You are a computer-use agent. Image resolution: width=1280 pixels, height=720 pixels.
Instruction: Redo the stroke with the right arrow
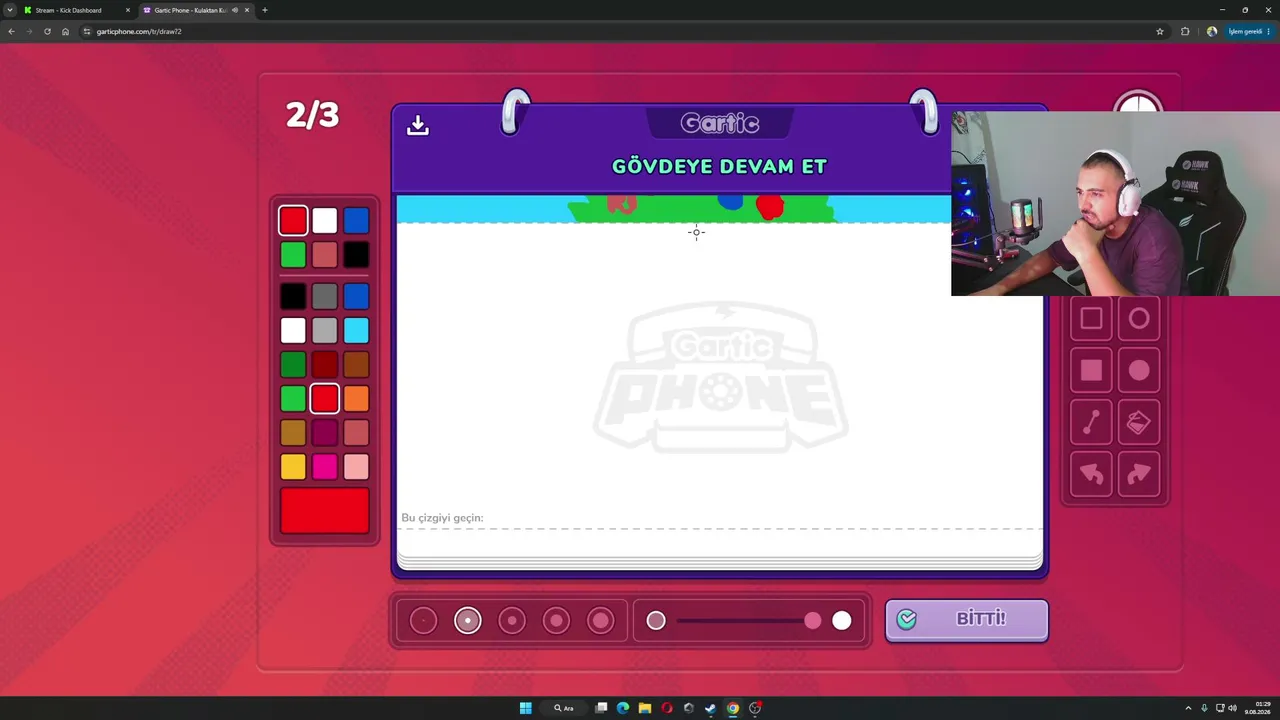click(1139, 475)
